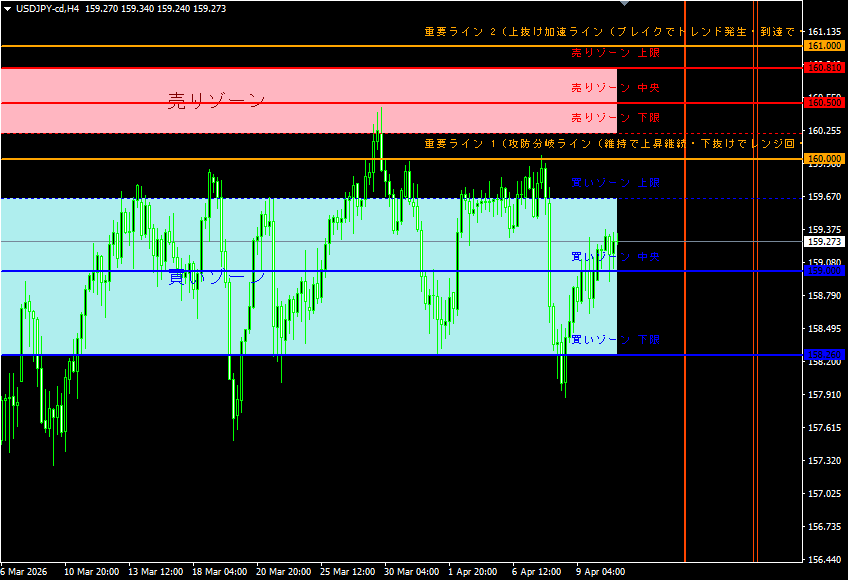Open the chart menu triangle beside USDJPY-cd,H4
848x580 pixels.
tap(8, 8)
